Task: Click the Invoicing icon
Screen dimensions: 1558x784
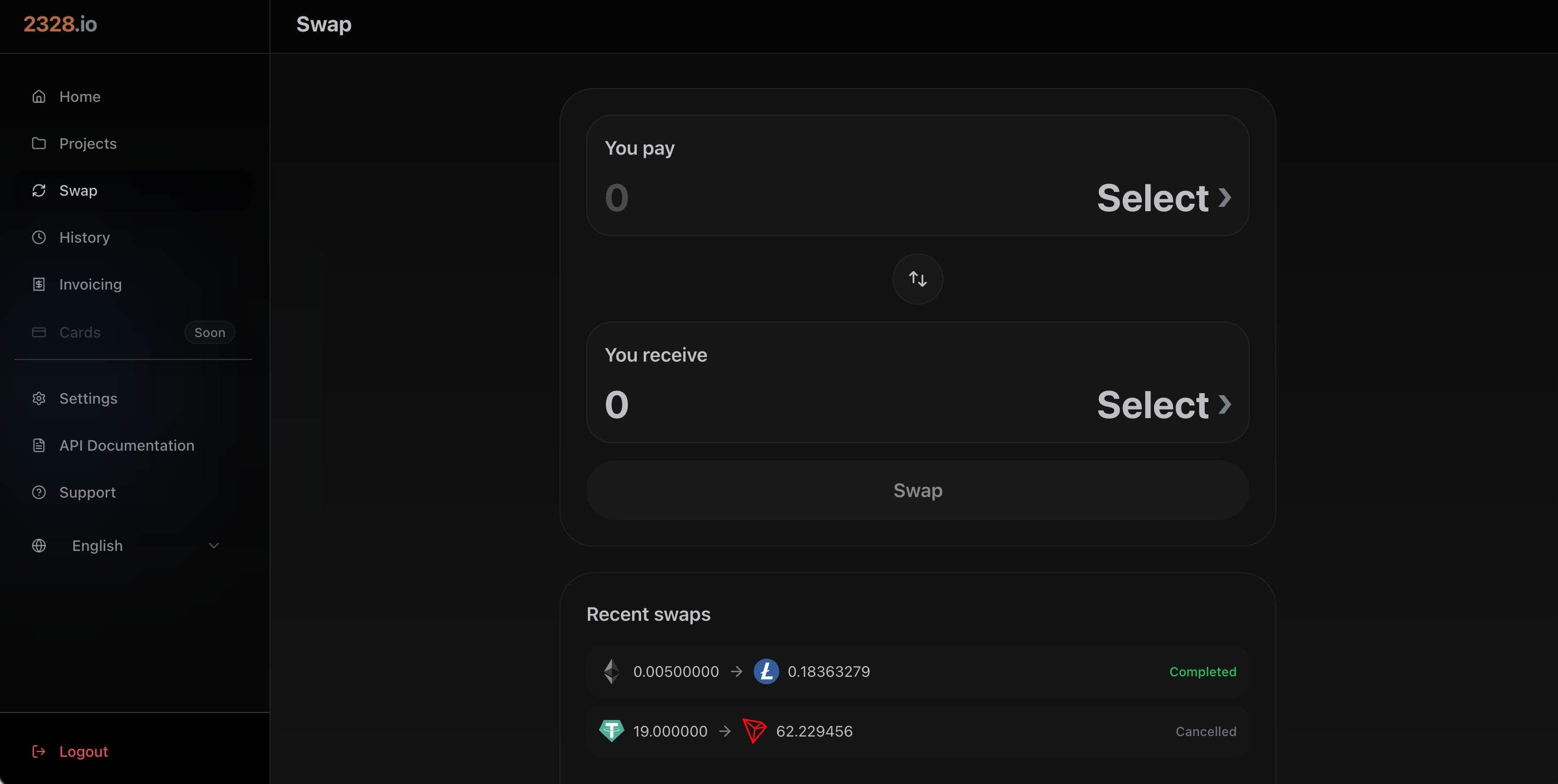Action: coord(39,284)
